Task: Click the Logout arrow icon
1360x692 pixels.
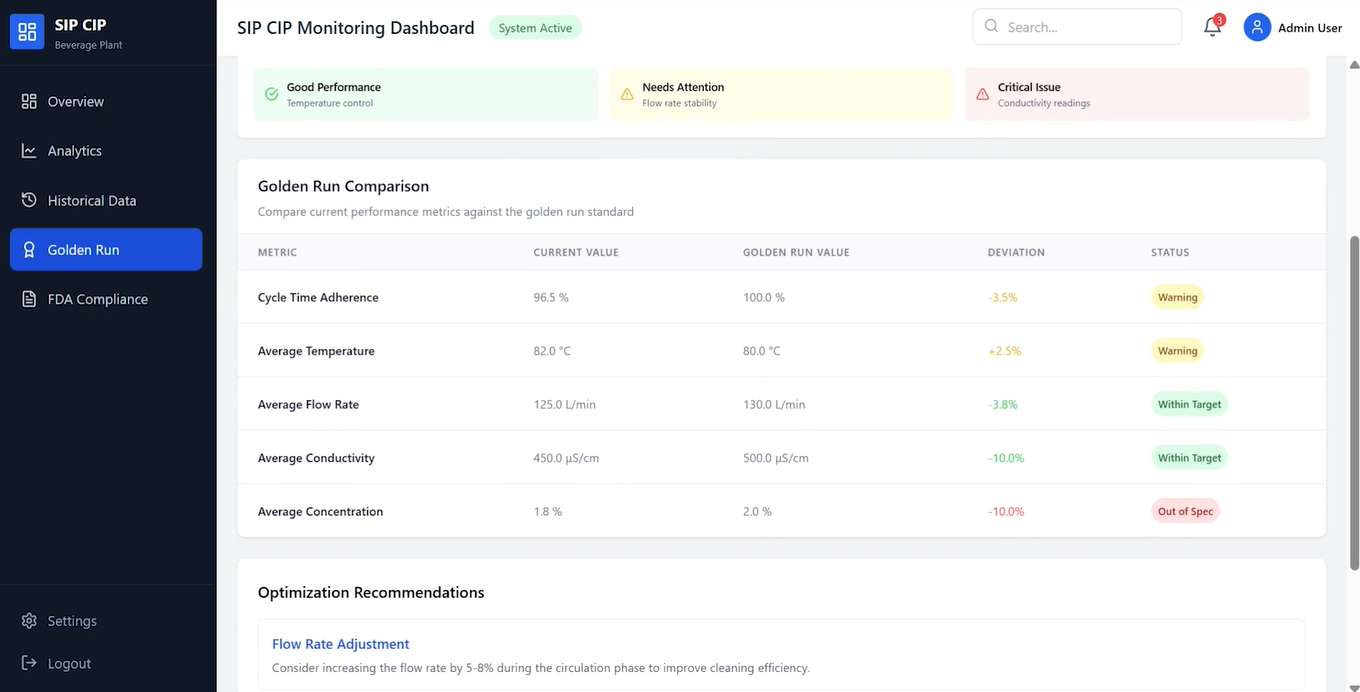Action: 29,664
